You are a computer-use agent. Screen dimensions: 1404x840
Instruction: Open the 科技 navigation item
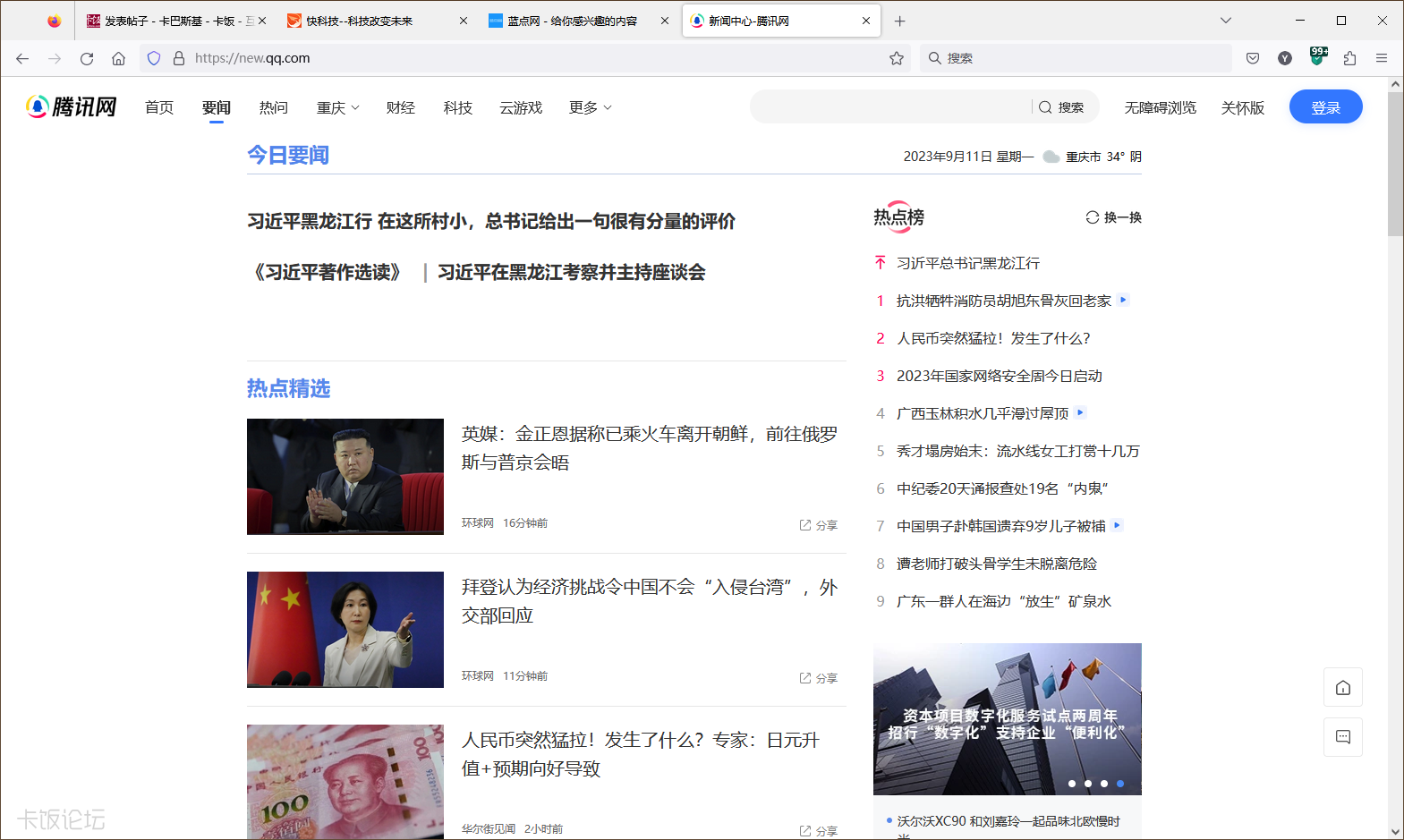(458, 107)
